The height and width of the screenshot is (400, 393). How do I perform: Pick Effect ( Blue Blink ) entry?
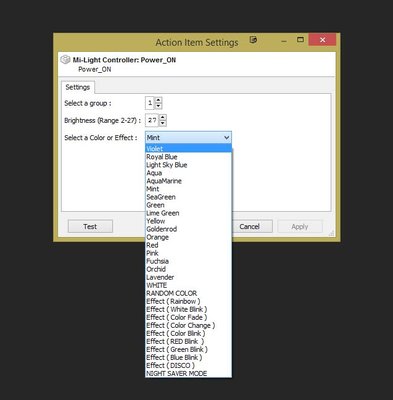click(x=188, y=357)
